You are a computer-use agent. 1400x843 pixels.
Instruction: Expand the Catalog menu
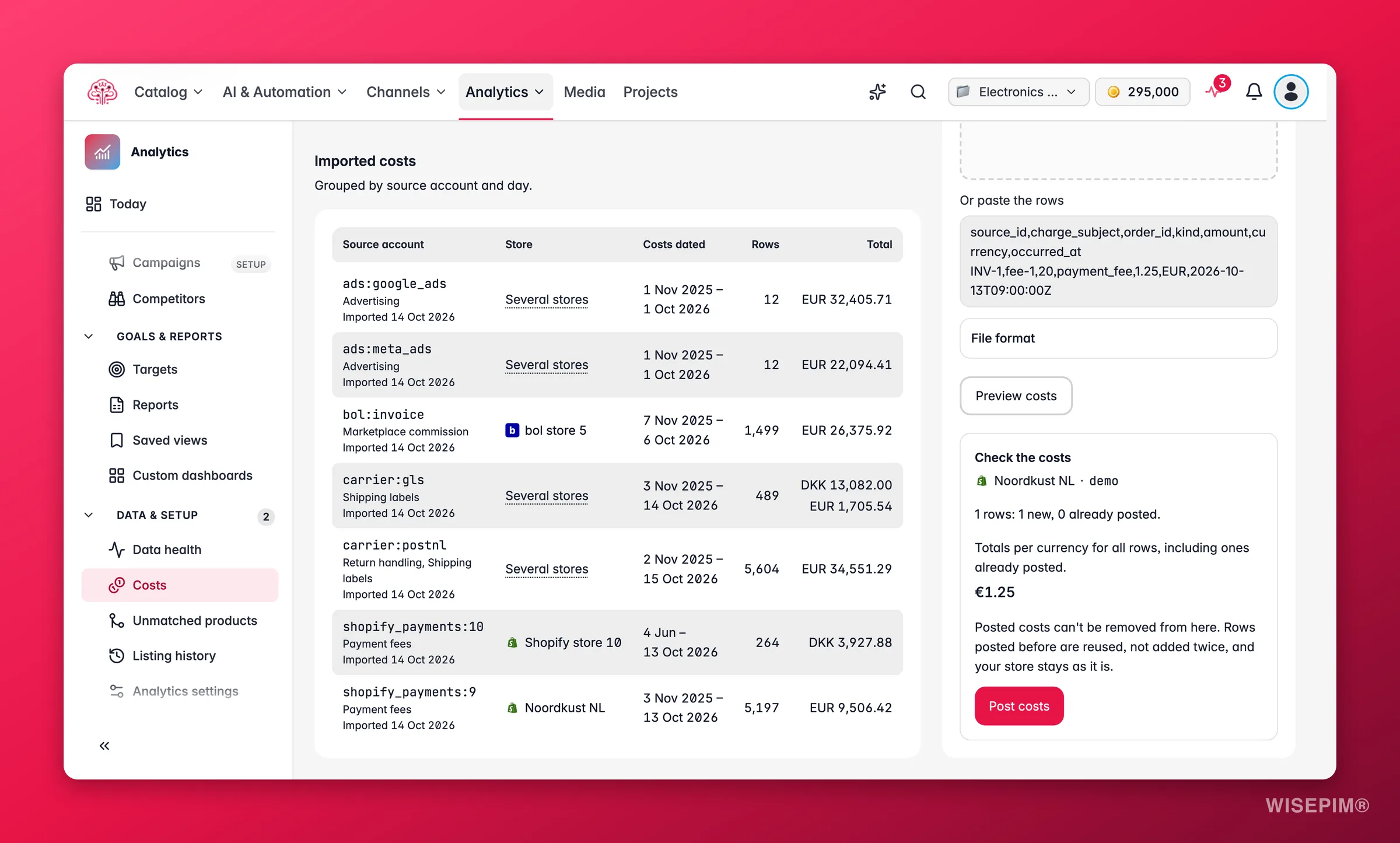click(x=169, y=92)
